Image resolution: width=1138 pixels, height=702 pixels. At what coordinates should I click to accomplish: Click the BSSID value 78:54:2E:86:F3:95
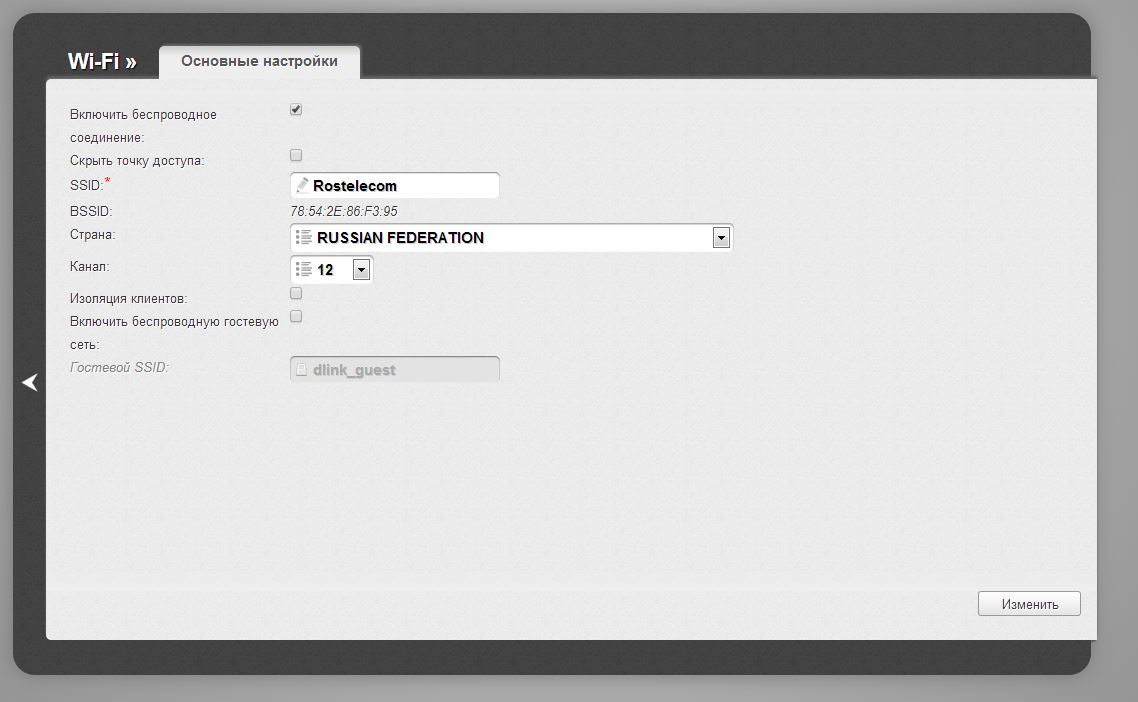pyautogui.click(x=344, y=211)
